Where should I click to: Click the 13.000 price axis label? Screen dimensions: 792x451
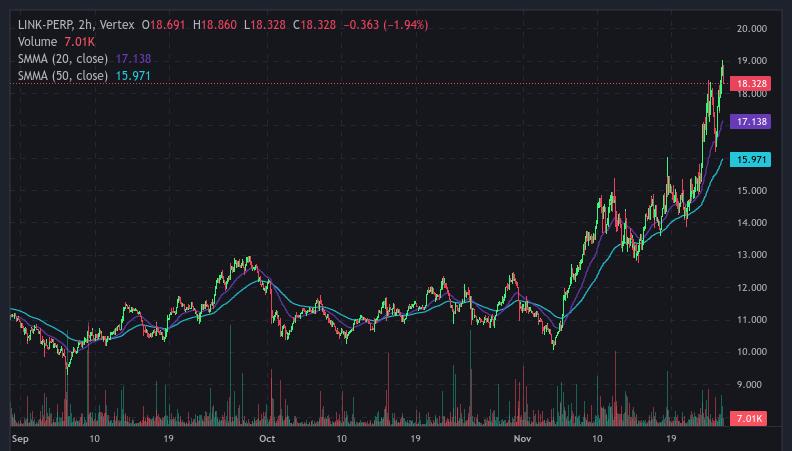[x=752, y=255]
